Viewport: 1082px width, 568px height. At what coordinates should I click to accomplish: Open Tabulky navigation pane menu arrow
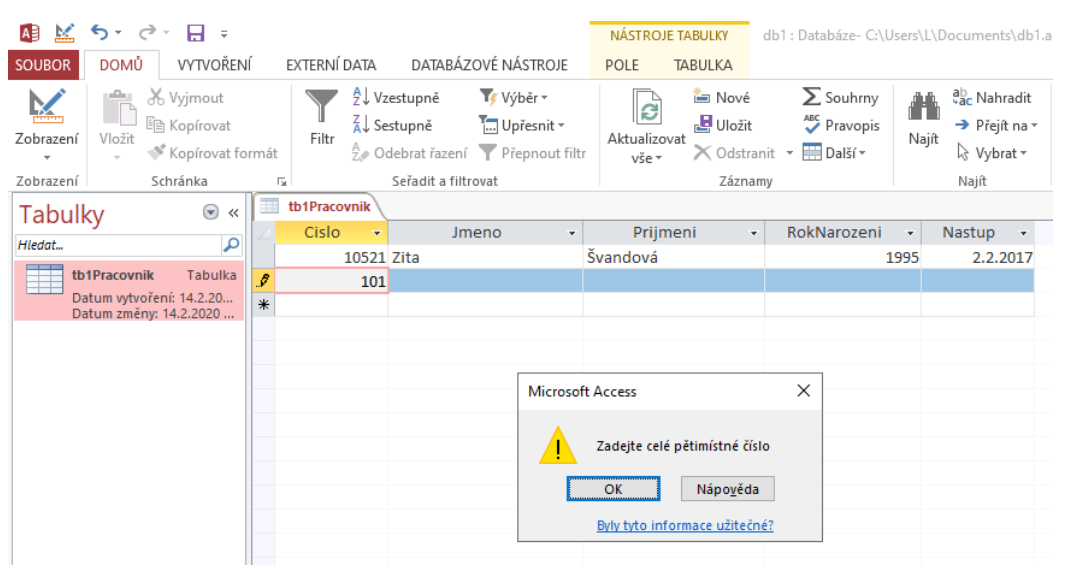tap(210, 213)
